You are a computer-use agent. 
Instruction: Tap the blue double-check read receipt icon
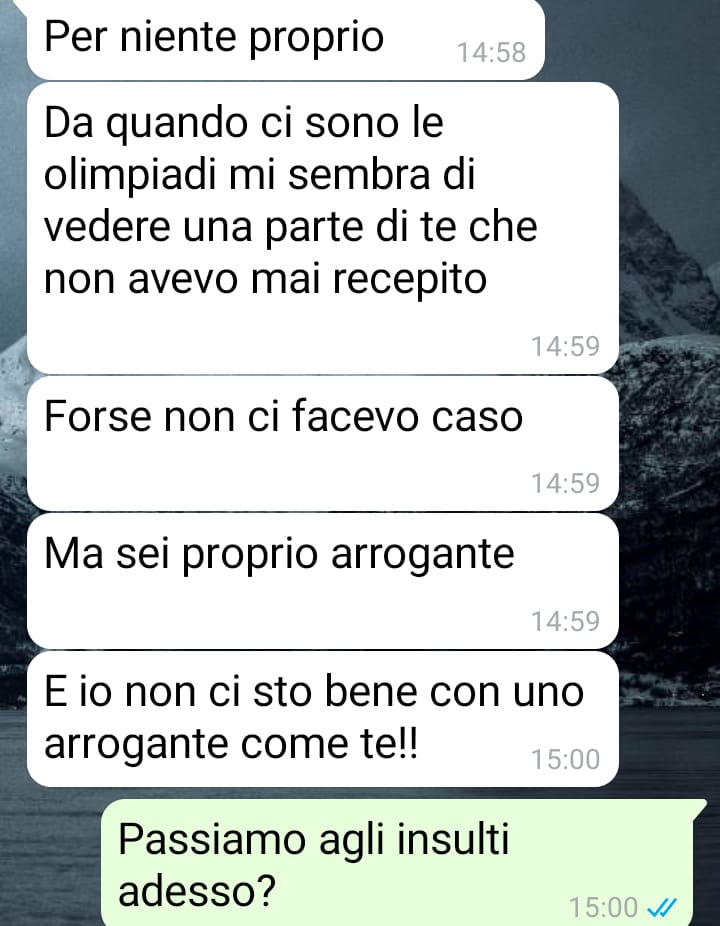(662, 907)
